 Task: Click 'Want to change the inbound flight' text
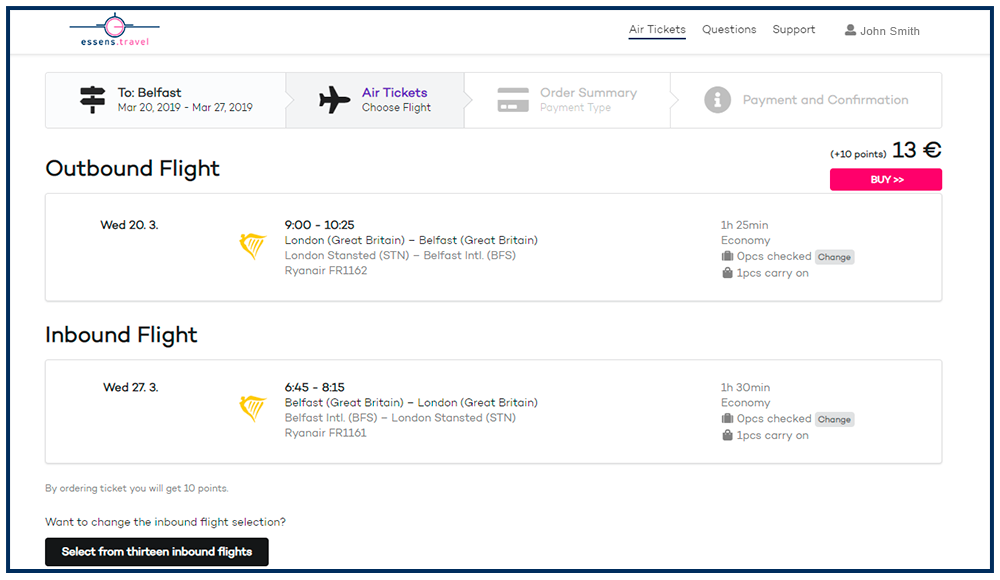click(x=165, y=522)
